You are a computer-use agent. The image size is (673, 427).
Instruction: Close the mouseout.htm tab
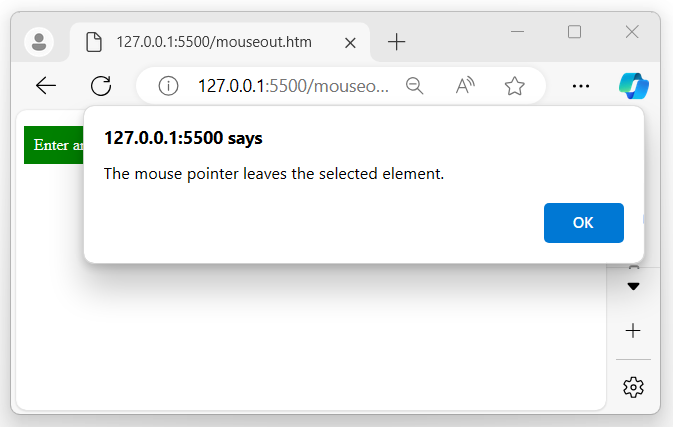pyautogui.click(x=350, y=42)
